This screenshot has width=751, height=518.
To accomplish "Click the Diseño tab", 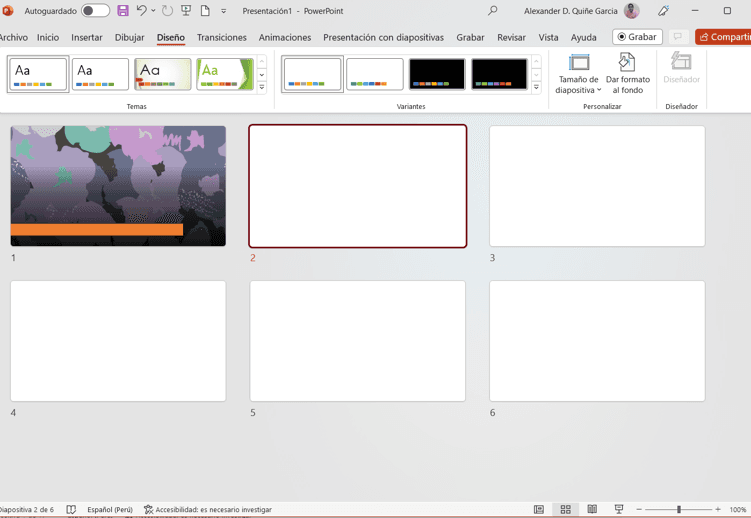I will (x=171, y=37).
